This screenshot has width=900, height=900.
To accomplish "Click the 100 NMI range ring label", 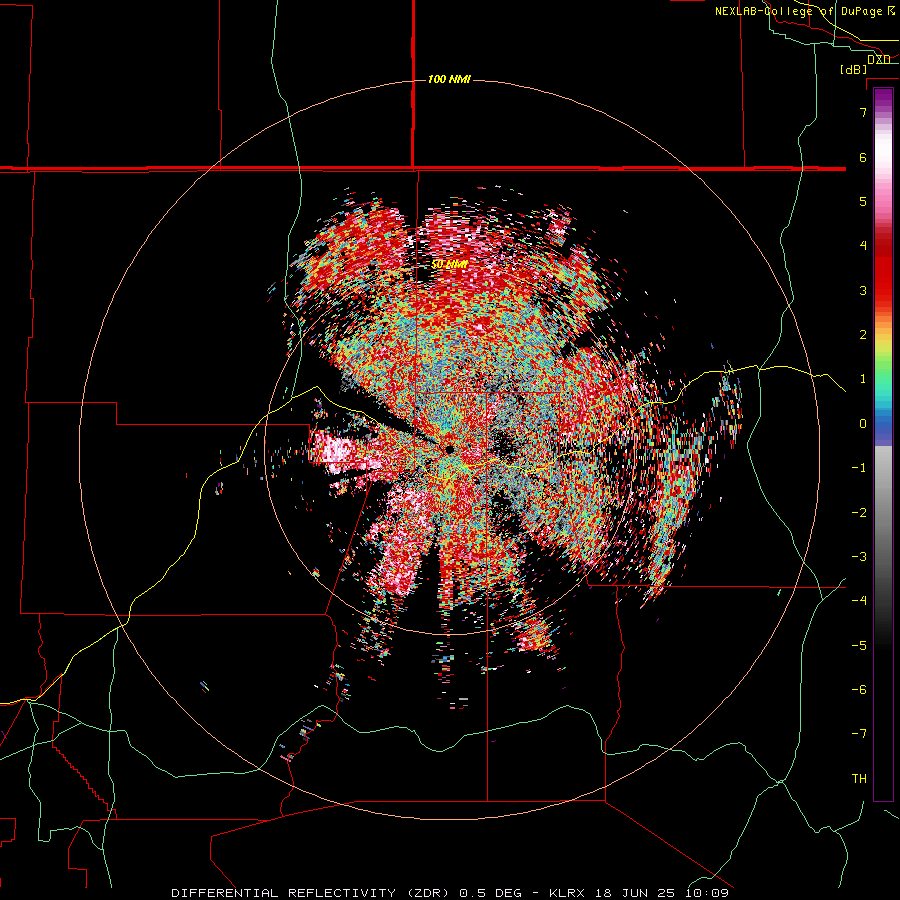I will tap(449, 79).
